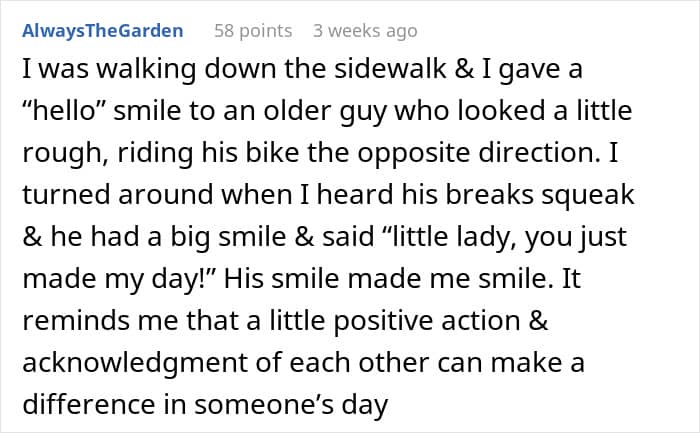
Task: Click the 58 points score label
Action: click(x=253, y=31)
